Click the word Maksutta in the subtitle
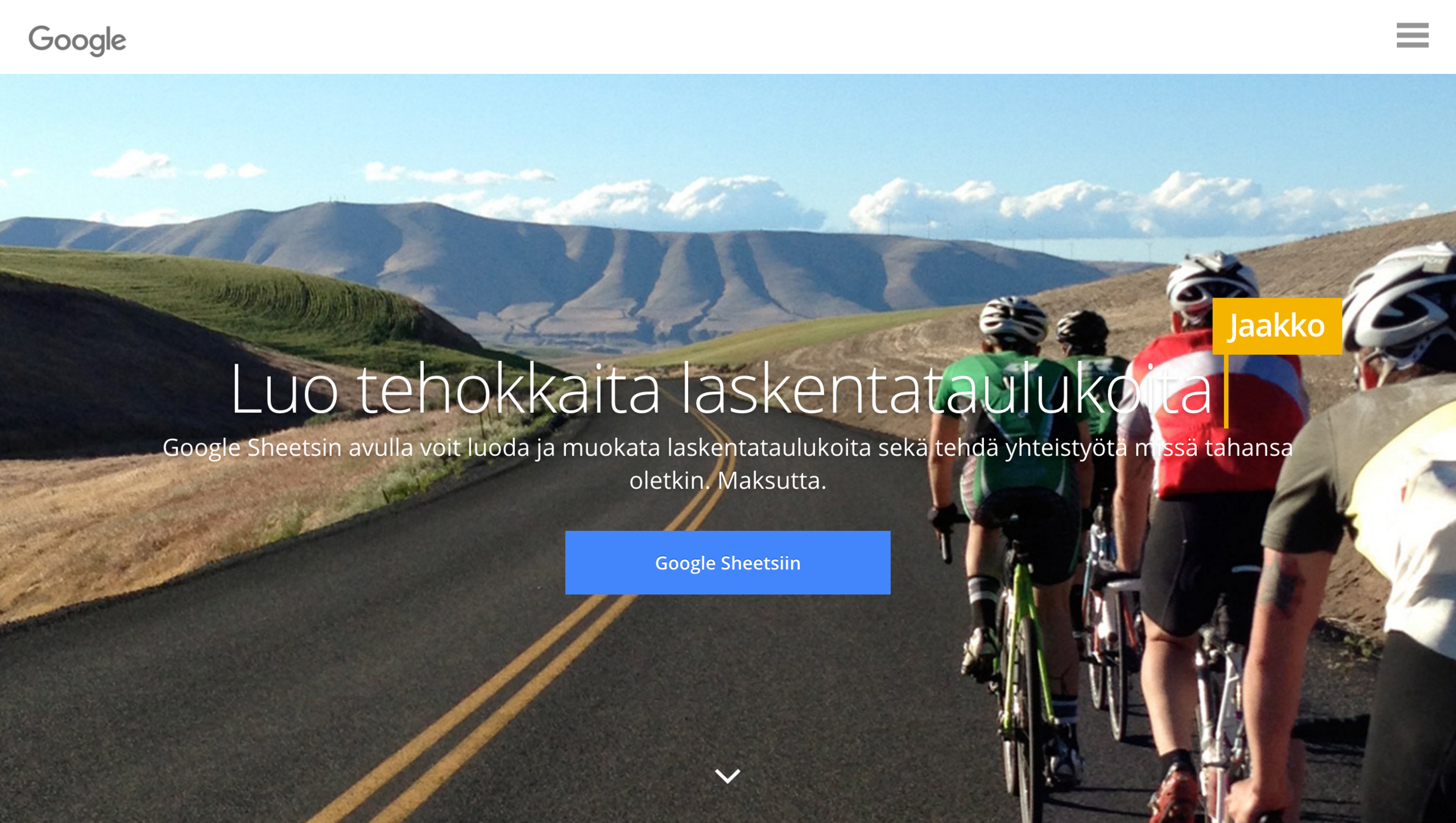 click(x=771, y=480)
